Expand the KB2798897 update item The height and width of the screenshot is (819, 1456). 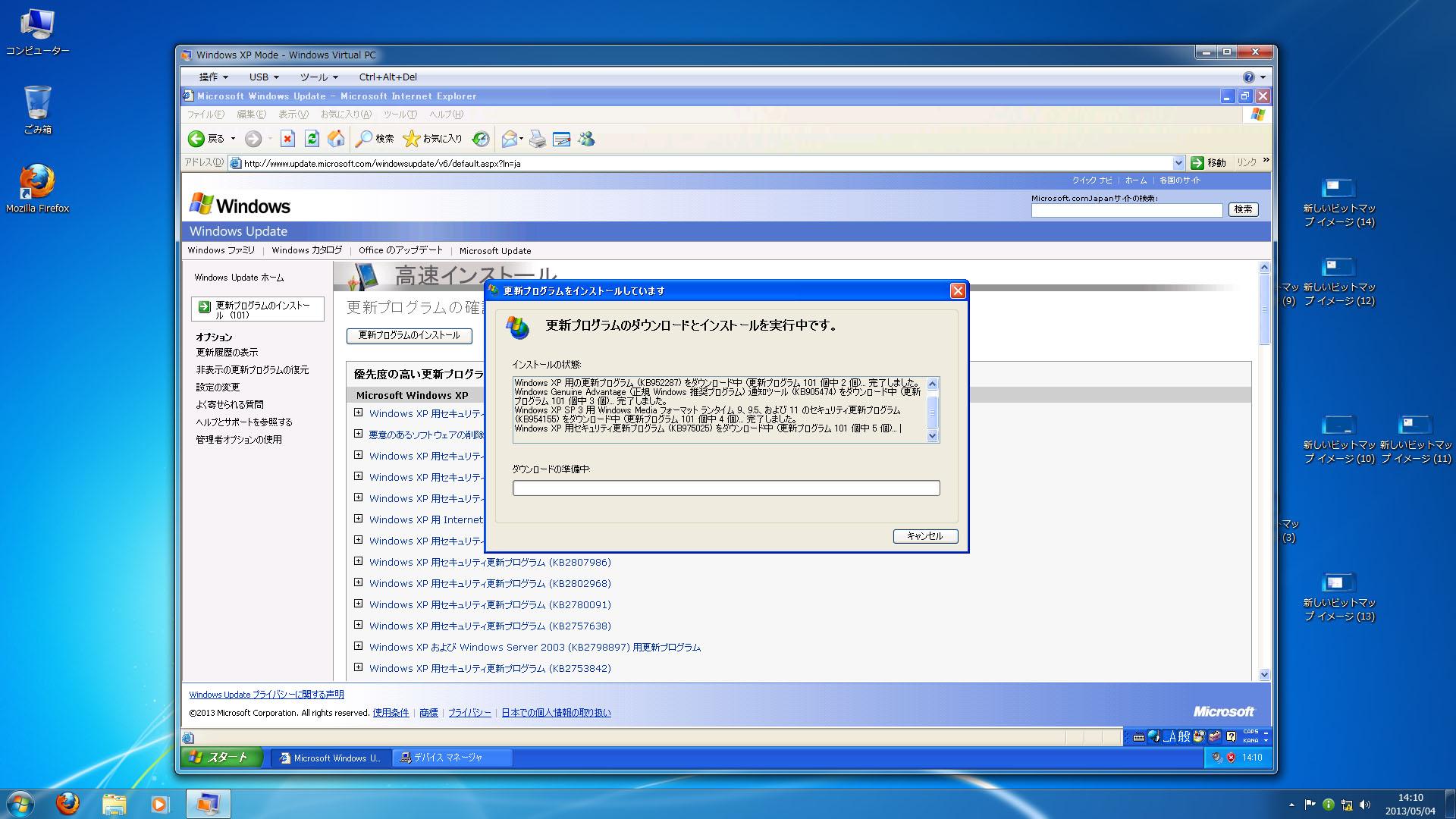[359, 647]
